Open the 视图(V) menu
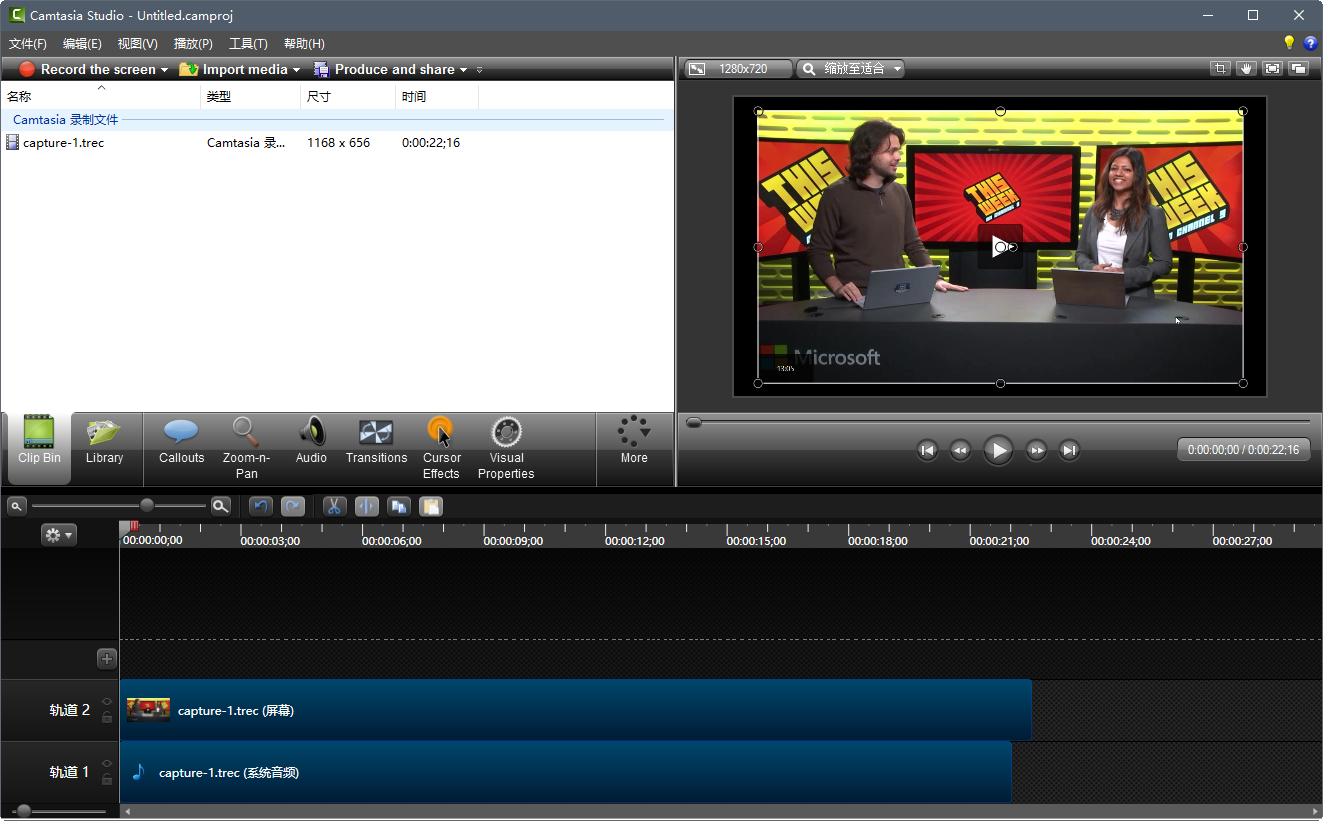Screen dimensions: 1323x821 137,44
